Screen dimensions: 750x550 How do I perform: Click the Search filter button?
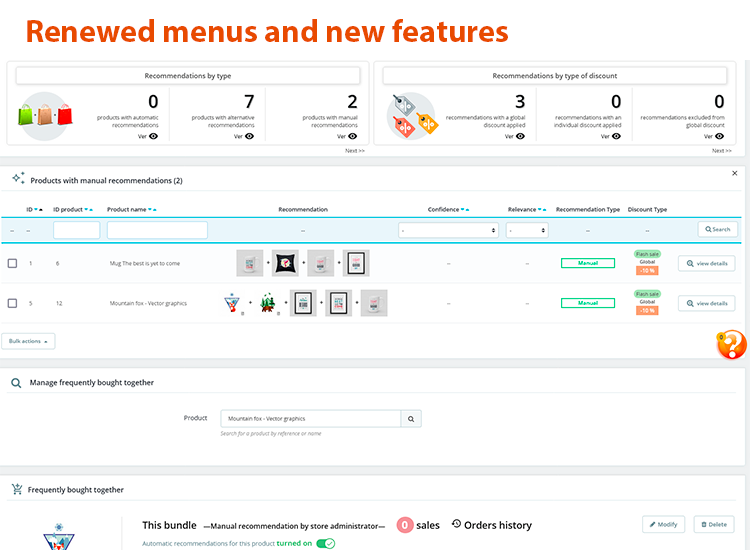pos(717,230)
